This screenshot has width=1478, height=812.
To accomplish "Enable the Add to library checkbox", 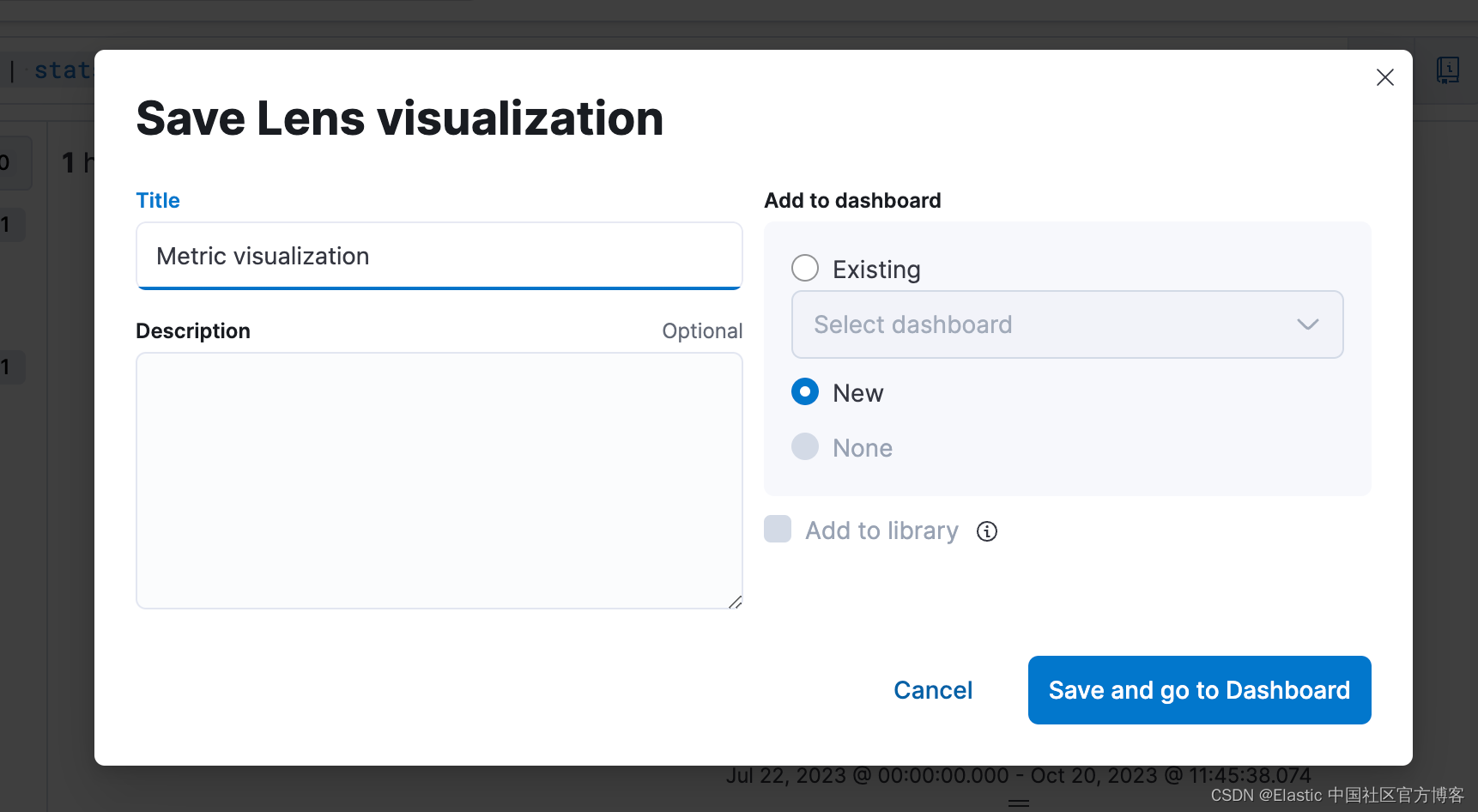I will pyautogui.click(x=778, y=530).
